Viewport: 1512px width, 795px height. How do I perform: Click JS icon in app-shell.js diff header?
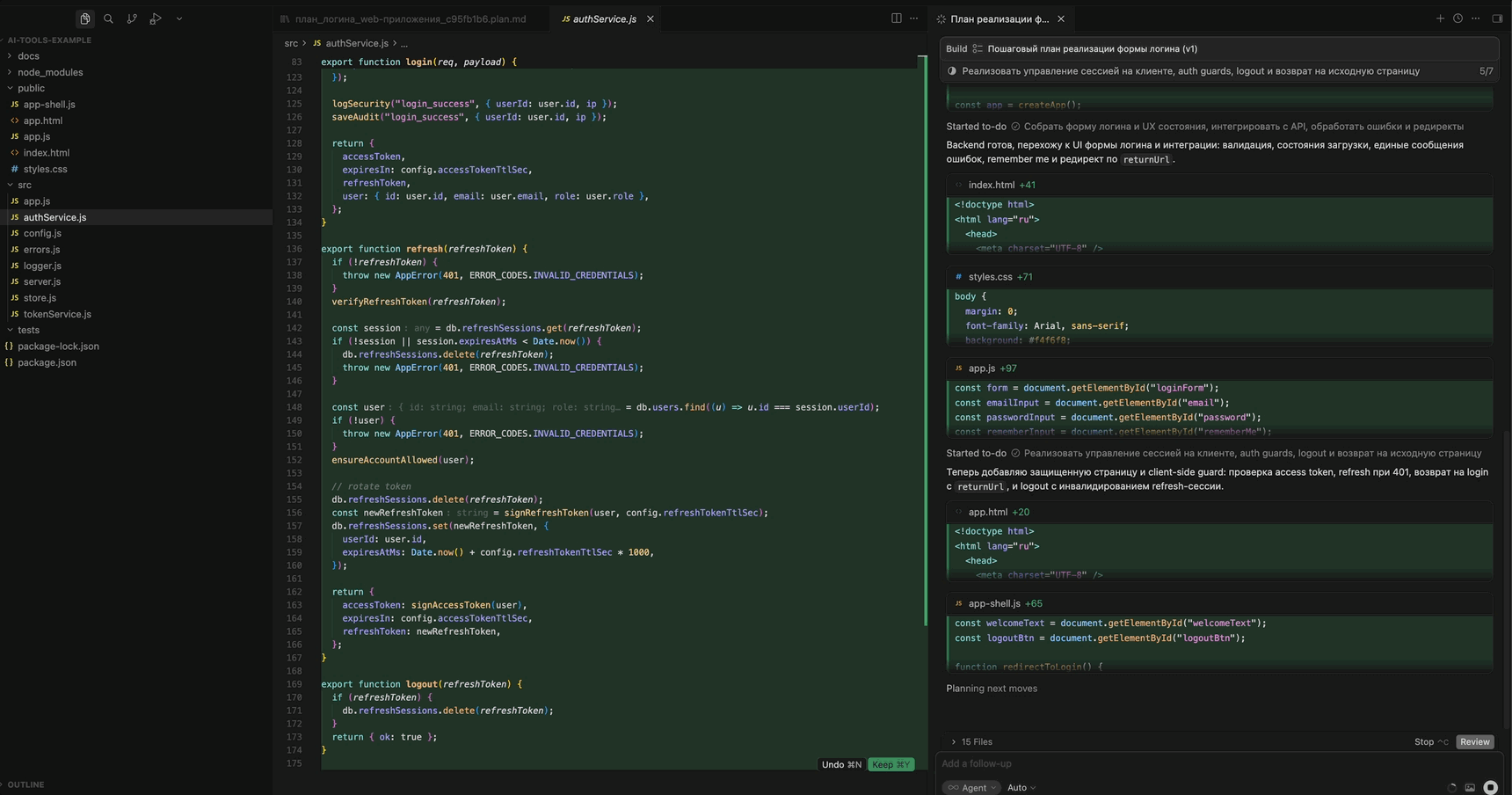point(958,604)
